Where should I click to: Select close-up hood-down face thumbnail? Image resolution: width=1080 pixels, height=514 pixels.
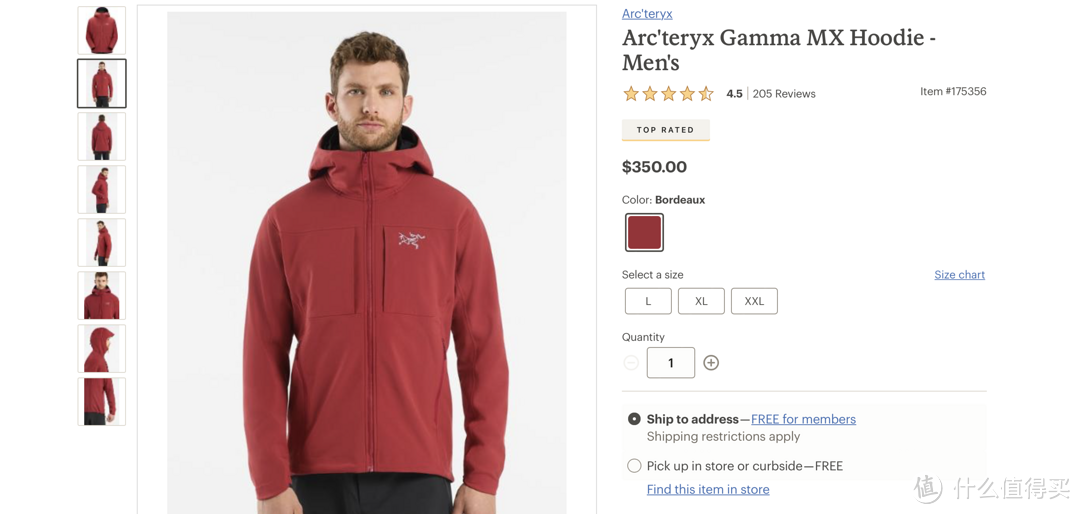pos(102,296)
